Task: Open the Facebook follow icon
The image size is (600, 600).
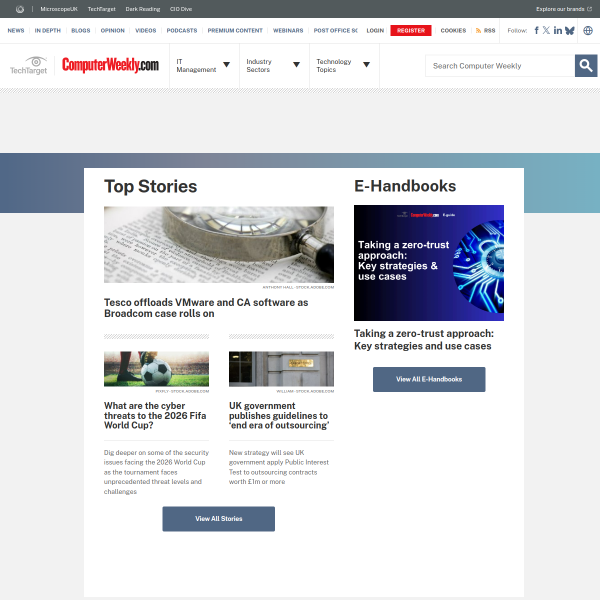Action: 536,30
